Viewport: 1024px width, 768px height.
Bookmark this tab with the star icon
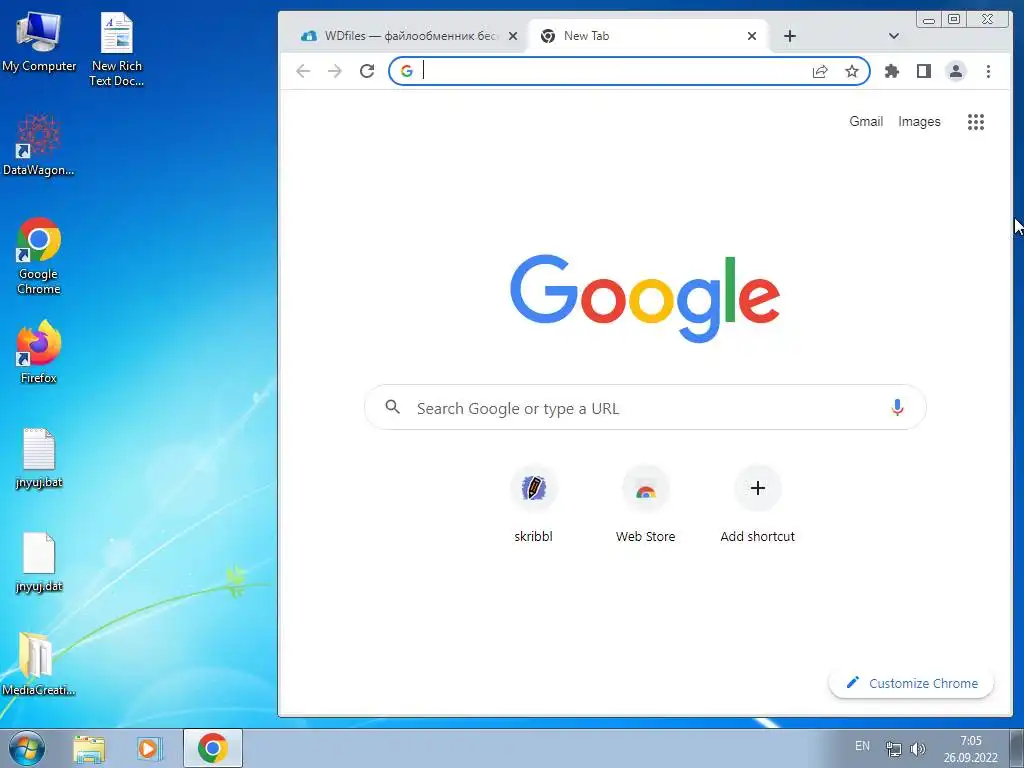point(852,71)
